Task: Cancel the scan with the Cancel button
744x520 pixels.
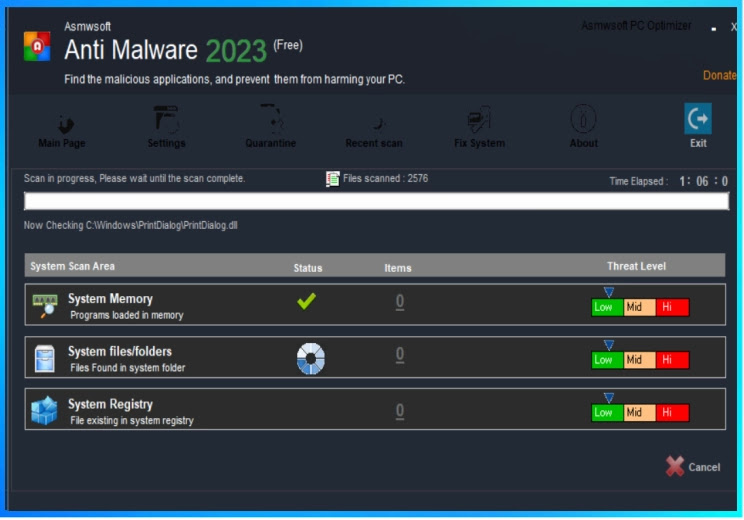Action: 693,467
